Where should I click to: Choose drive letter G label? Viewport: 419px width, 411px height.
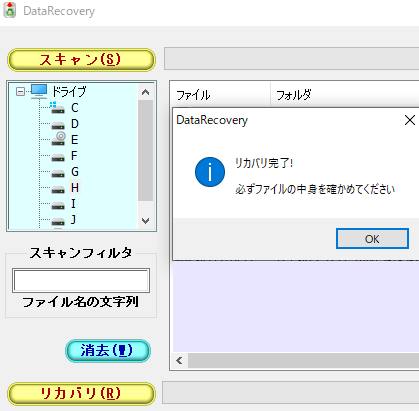click(x=75, y=172)
